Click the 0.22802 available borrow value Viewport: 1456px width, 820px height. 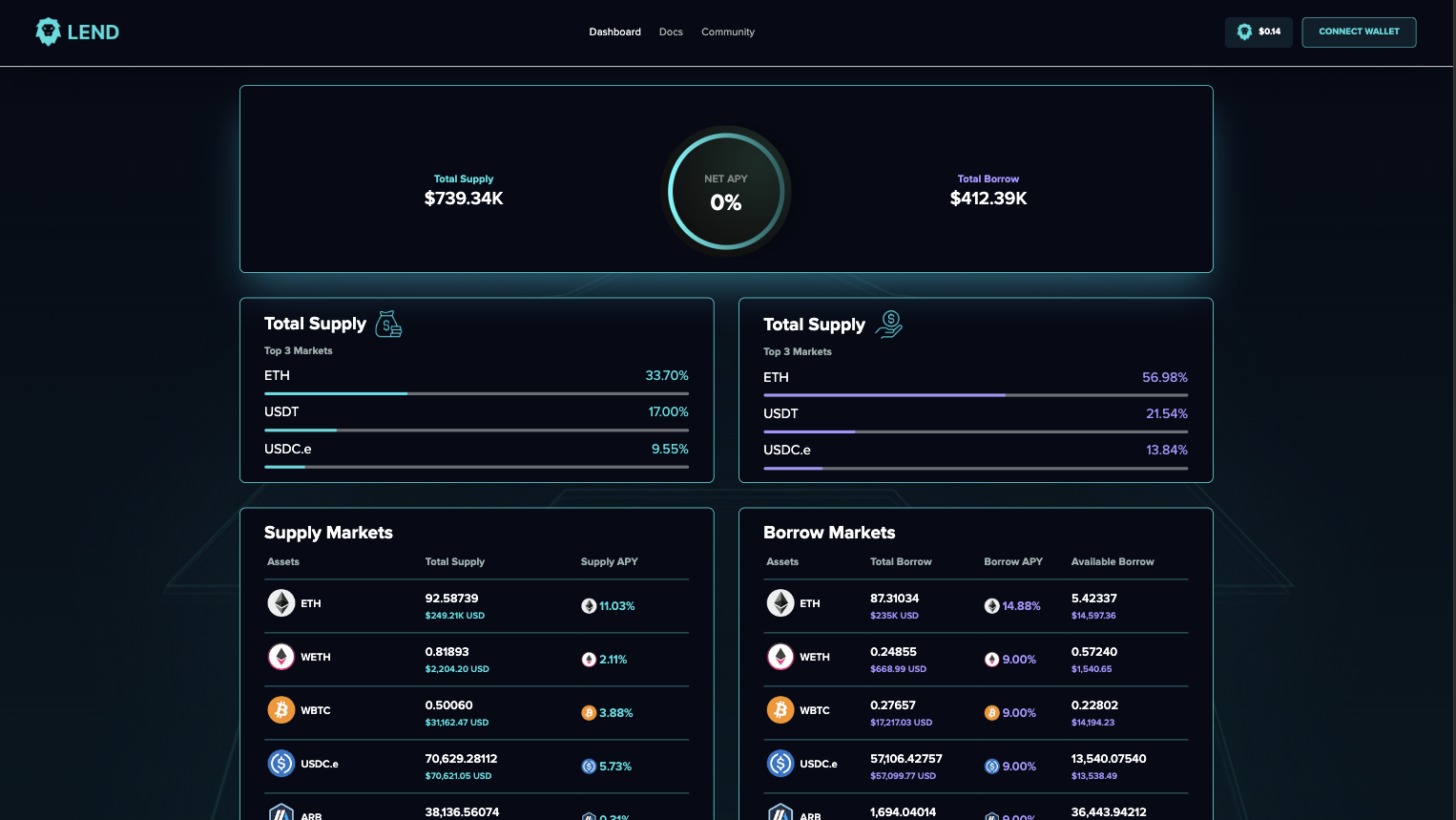pos(1094,705)
